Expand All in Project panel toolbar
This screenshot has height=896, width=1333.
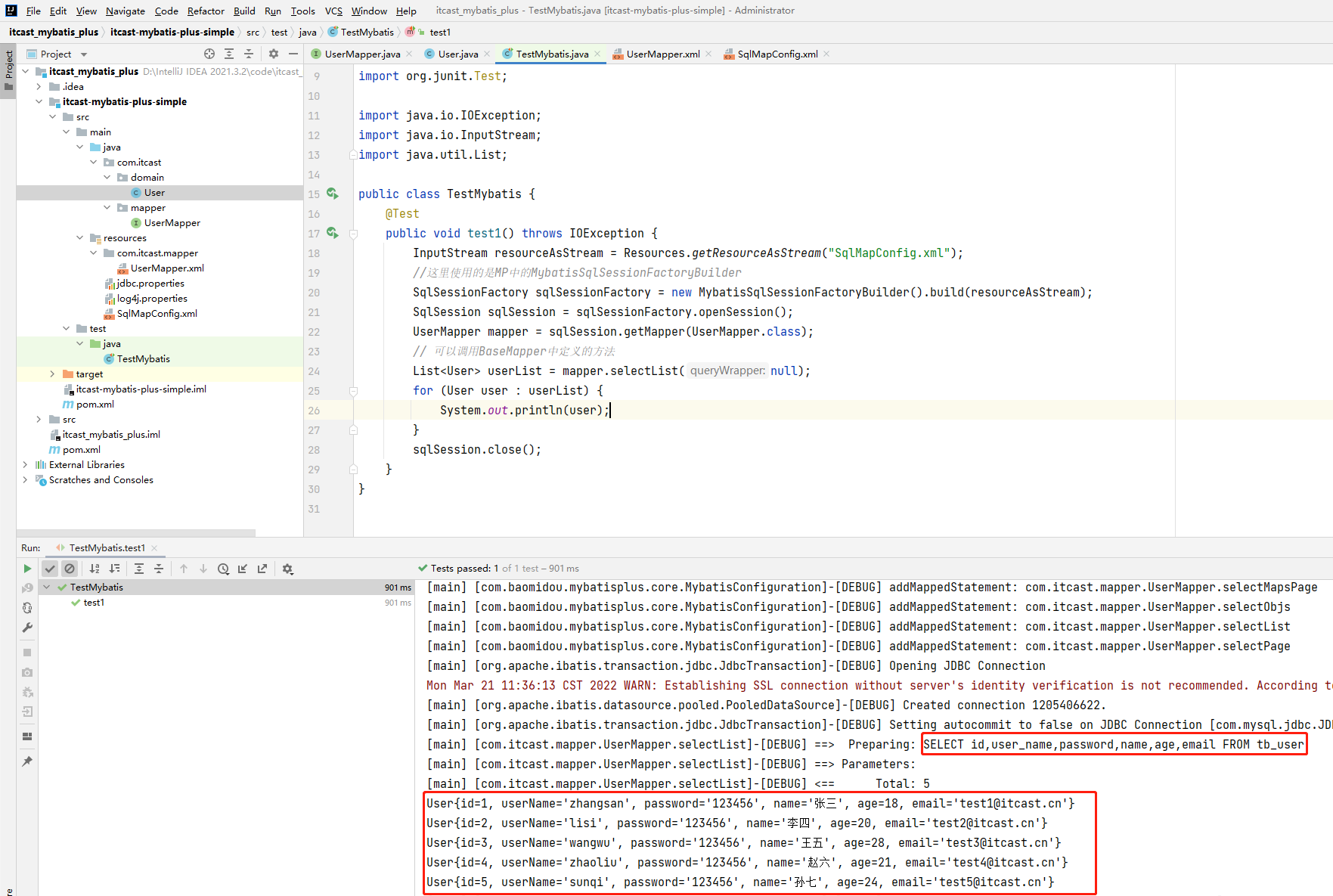[x=229, y=54]
